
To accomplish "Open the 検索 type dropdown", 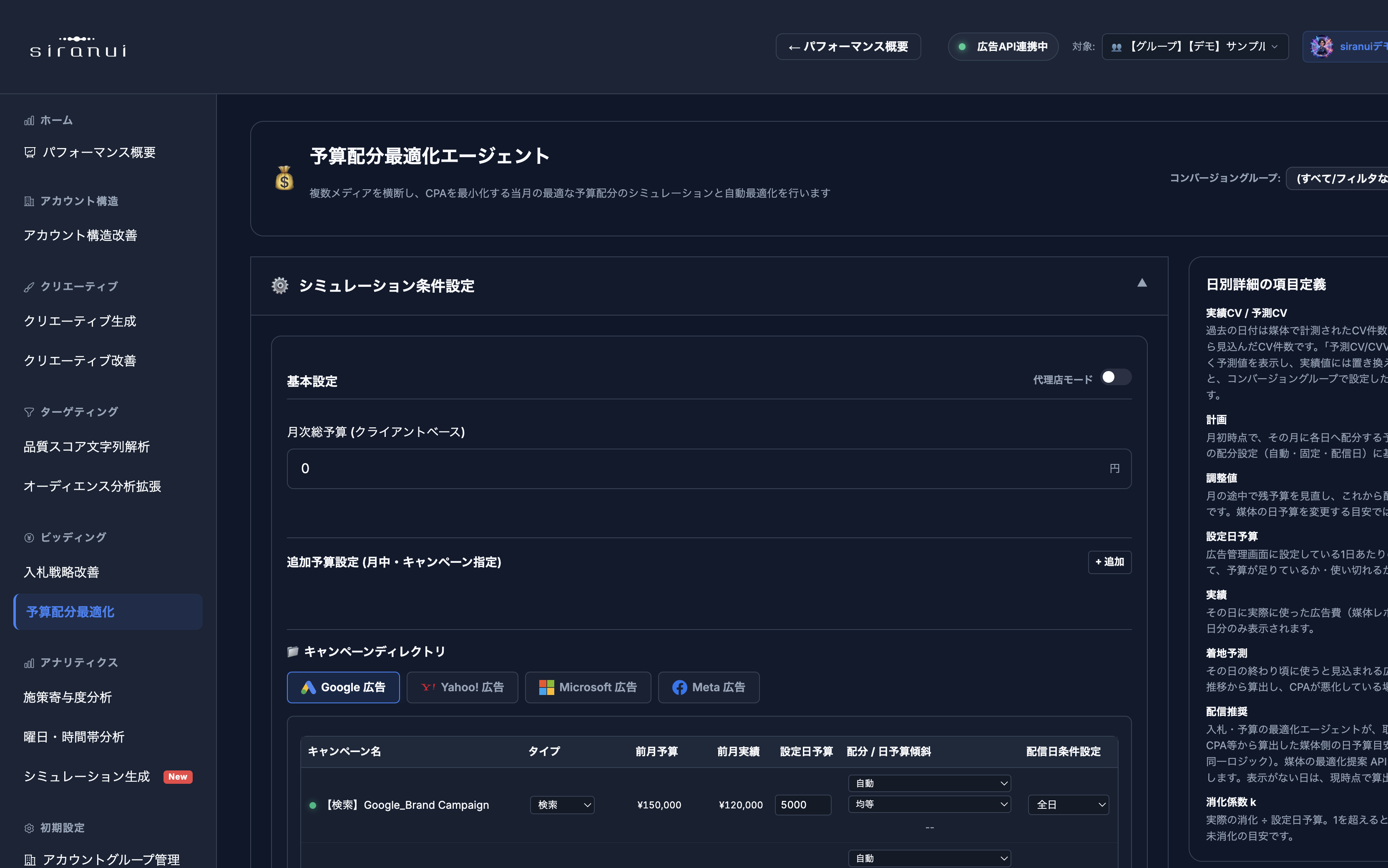I will click(562, 804).
